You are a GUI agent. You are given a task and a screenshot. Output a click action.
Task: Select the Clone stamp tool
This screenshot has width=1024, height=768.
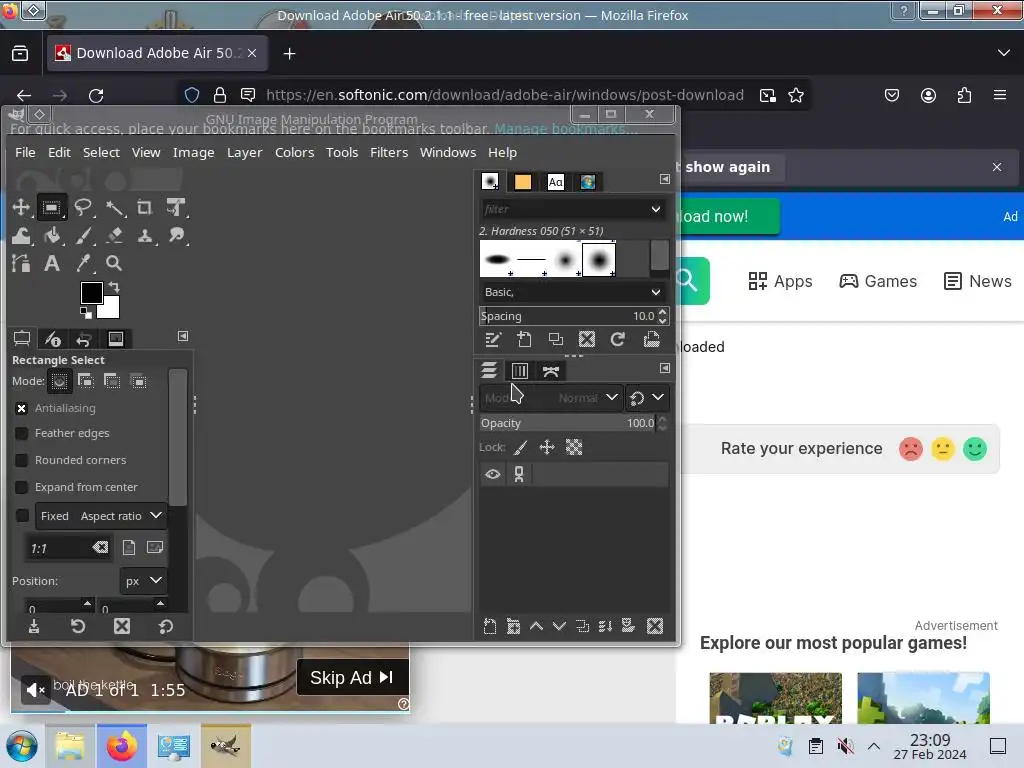[x=145, y=236]
